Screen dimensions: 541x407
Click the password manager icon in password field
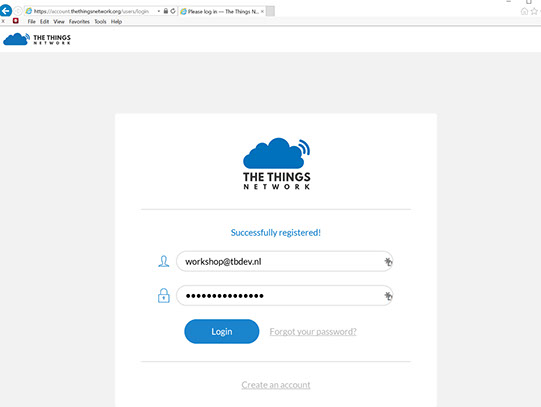pyautogui.click(x=388, y=296)
